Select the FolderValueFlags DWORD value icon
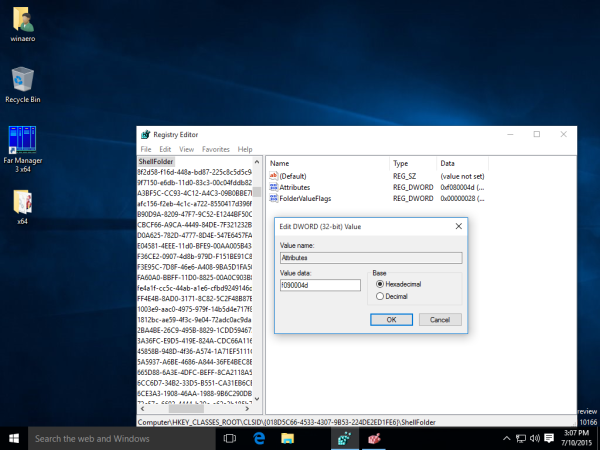Image resolution: width=600 pixels, height=450 pixels. (273, 198)
